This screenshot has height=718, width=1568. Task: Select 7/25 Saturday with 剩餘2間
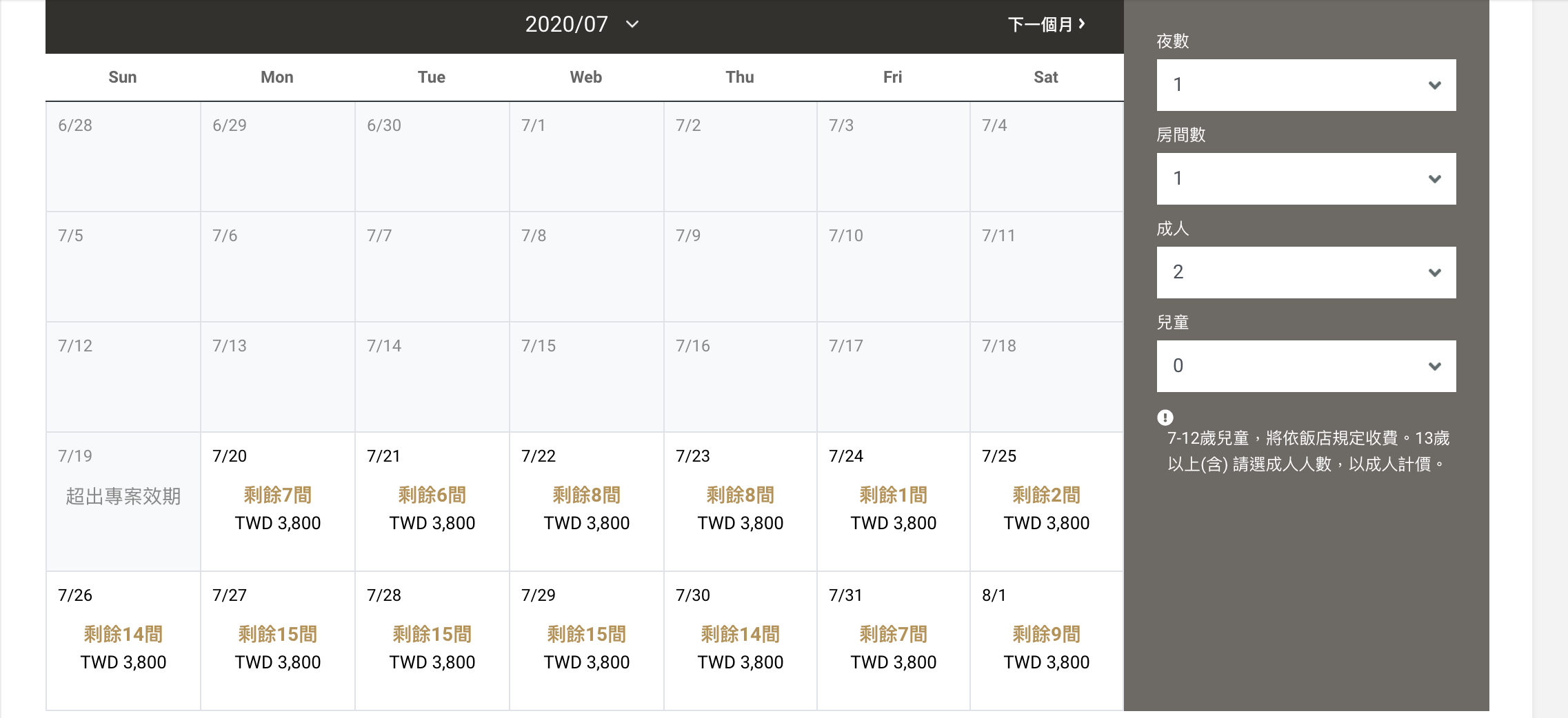1047,502
